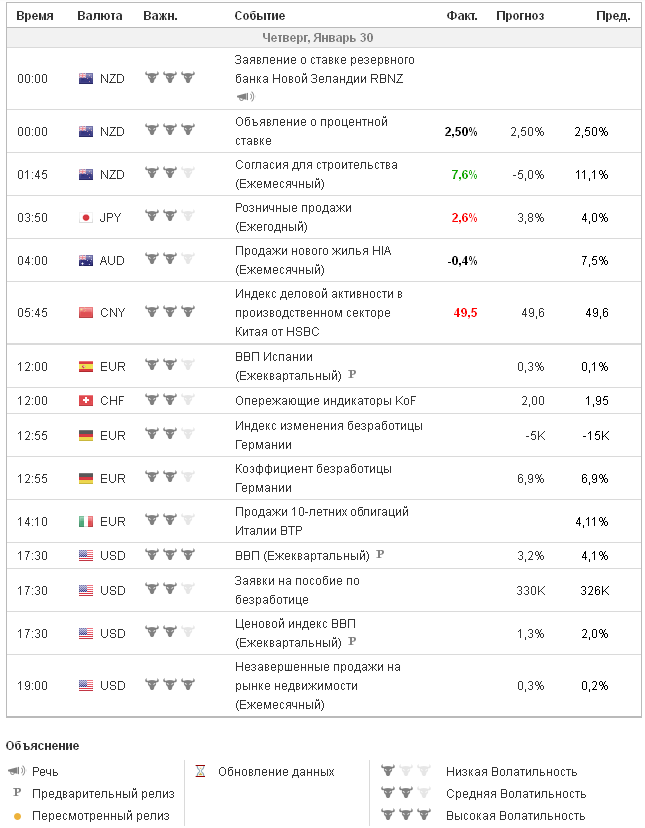Click the hourglass Обновление данных legend icon

click(200, 771)
